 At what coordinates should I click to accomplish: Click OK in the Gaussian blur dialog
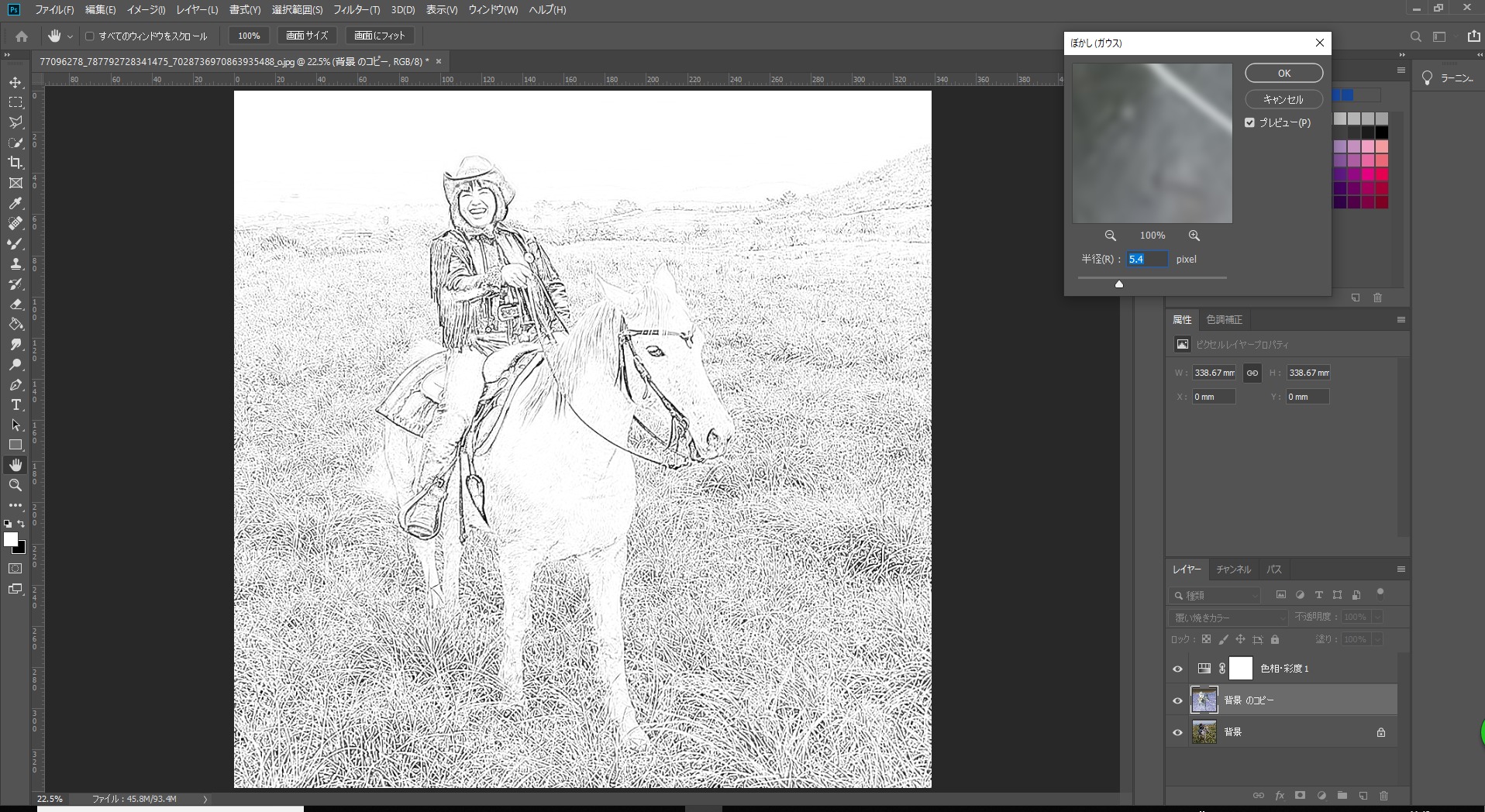point(1283,73)
